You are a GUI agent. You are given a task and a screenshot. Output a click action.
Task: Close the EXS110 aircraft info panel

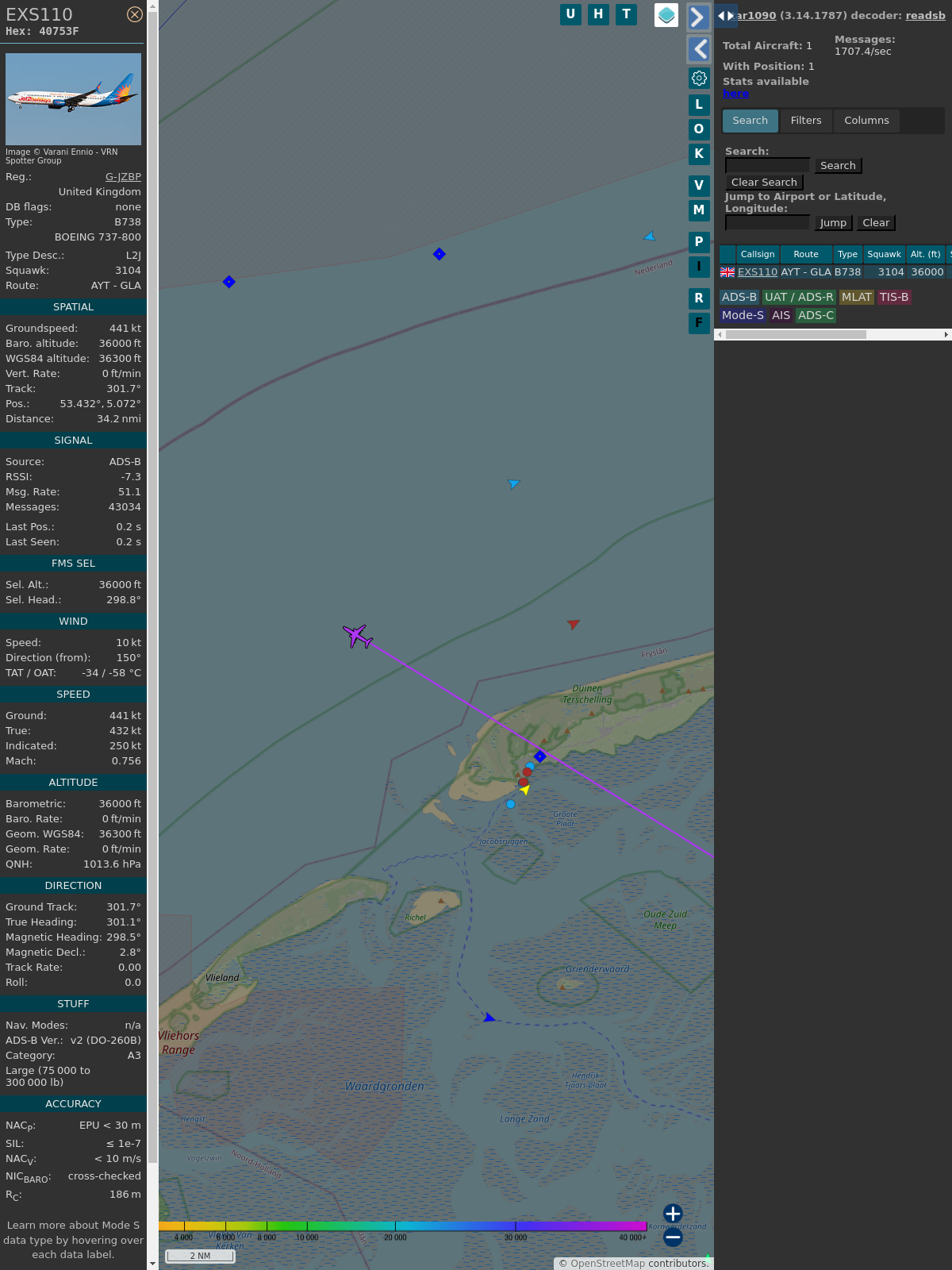(135, 14)
